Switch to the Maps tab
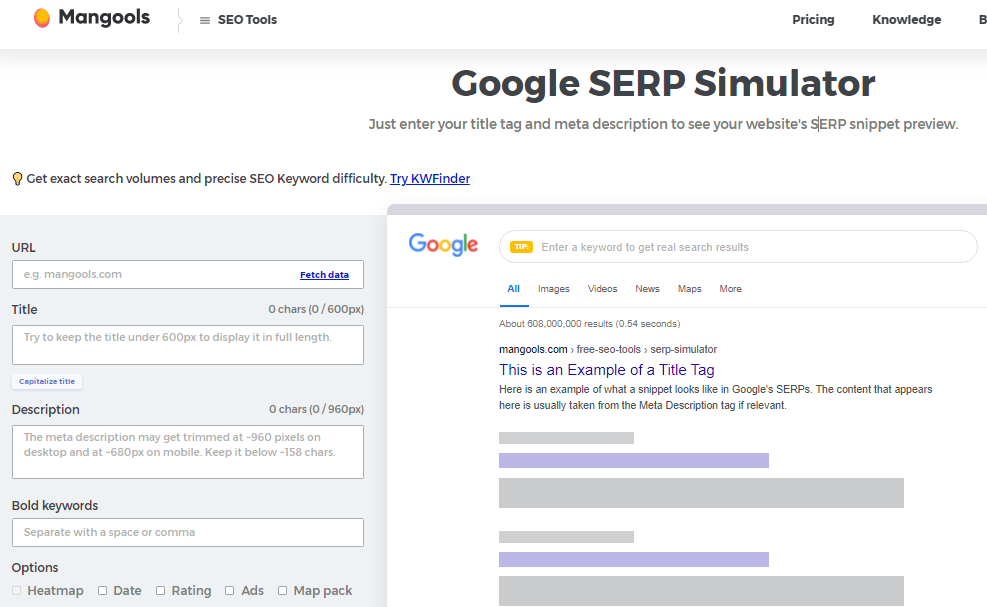 point(689,288)
